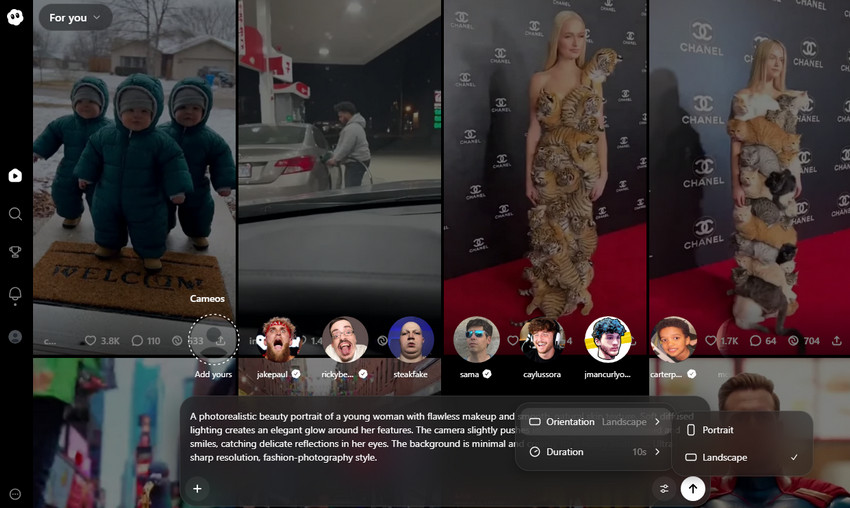The image size is (850, 508).
Task: Open the trophy leaderboard icon
Action: [x=15, y=252]
